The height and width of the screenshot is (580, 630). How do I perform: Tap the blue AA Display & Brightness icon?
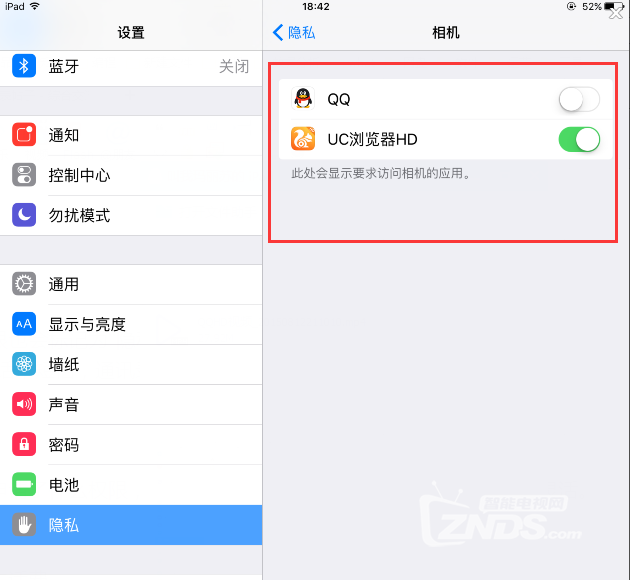pyautogui.click(x=24, y=324)
